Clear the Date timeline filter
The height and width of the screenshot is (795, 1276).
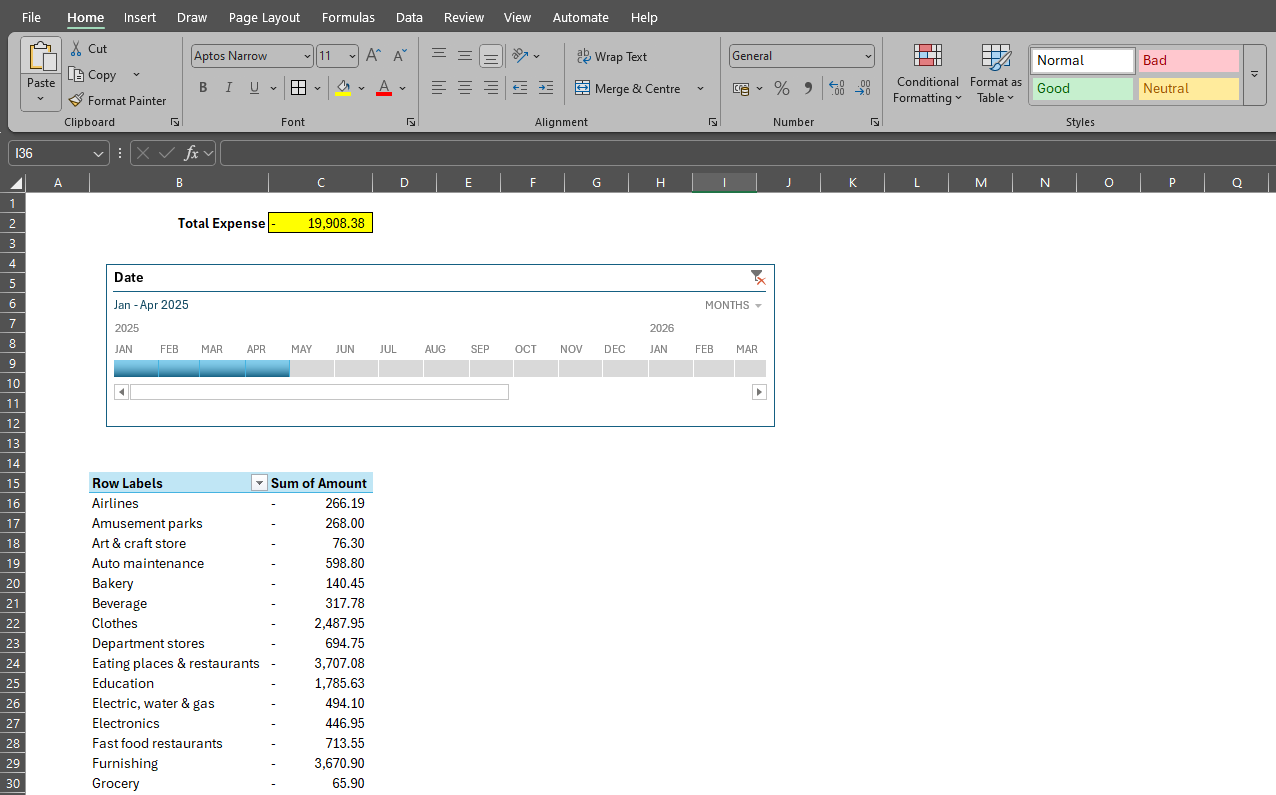click(x=758, y=277)
